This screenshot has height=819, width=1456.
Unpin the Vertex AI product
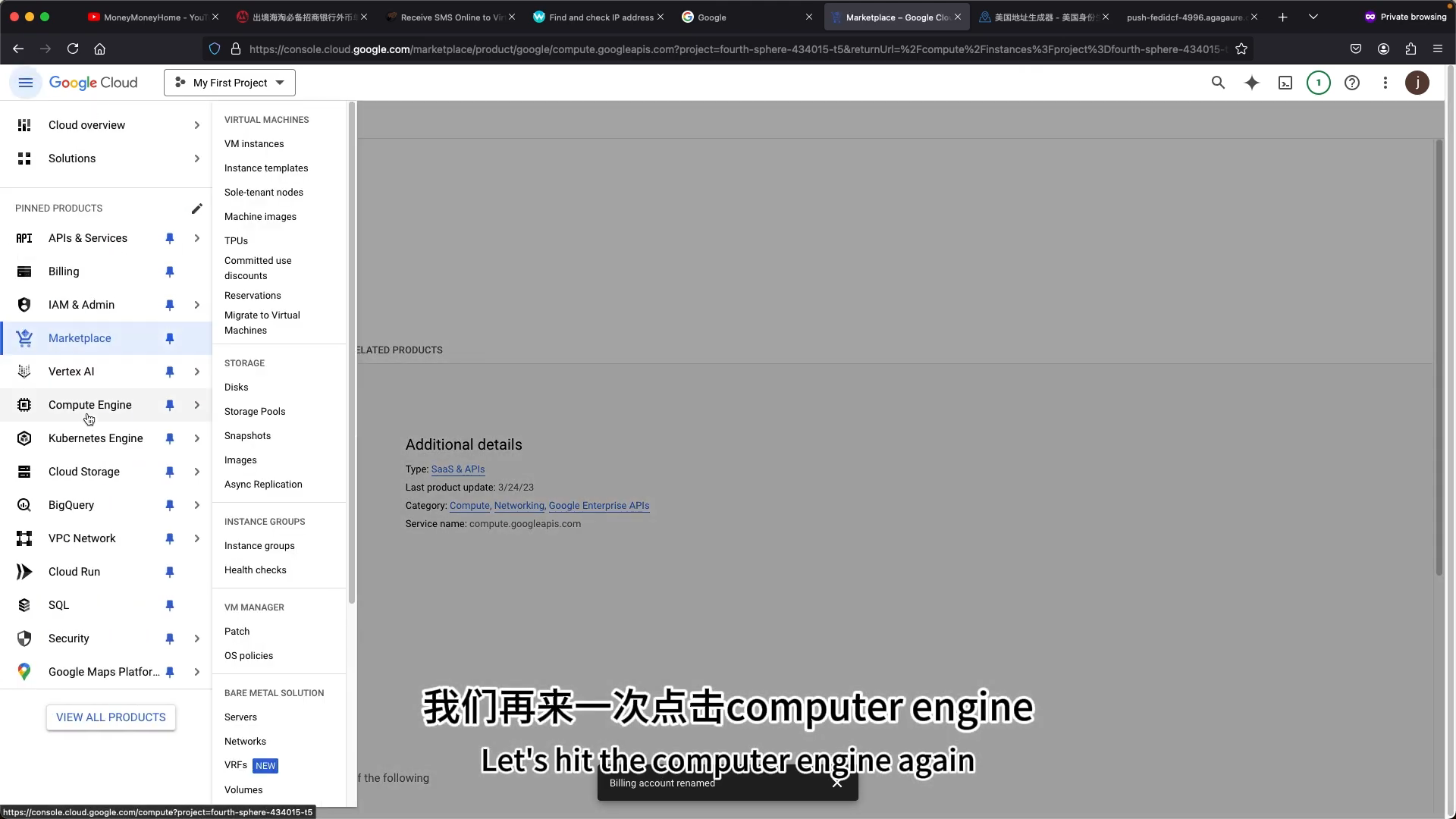coord(170,372)
